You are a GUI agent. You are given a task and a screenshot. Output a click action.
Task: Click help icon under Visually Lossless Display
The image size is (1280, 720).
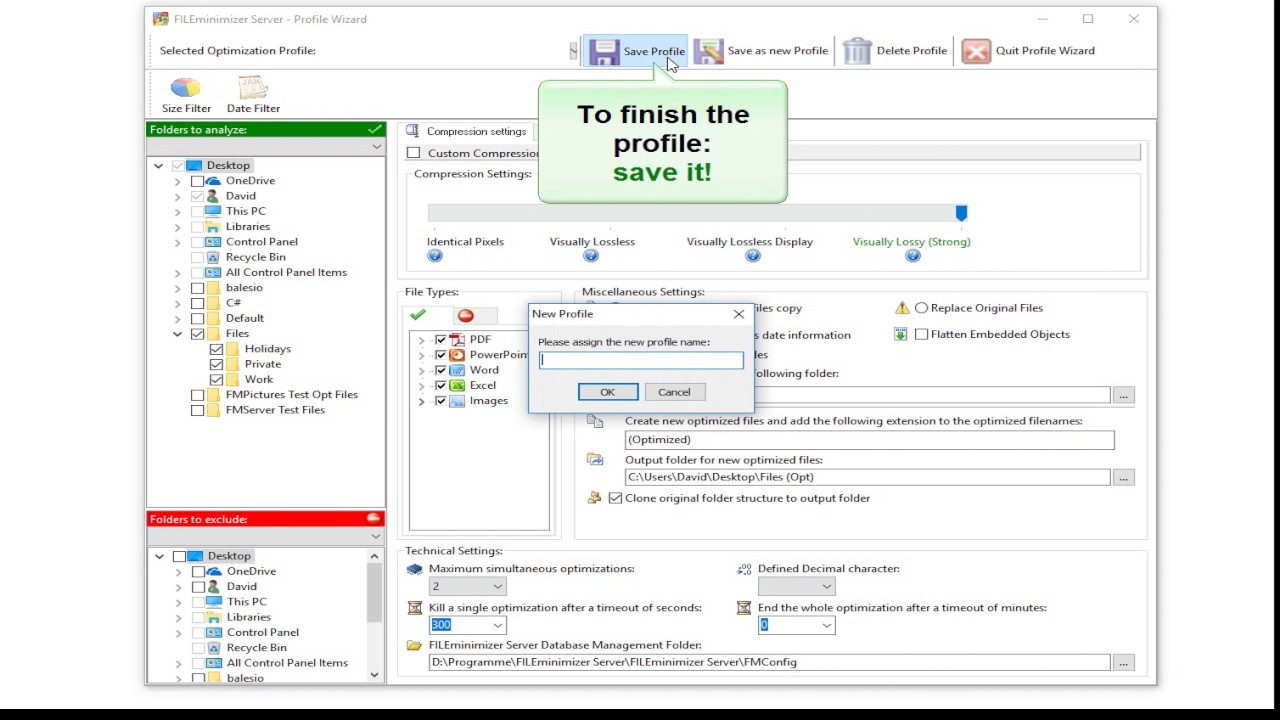(753, 256)
